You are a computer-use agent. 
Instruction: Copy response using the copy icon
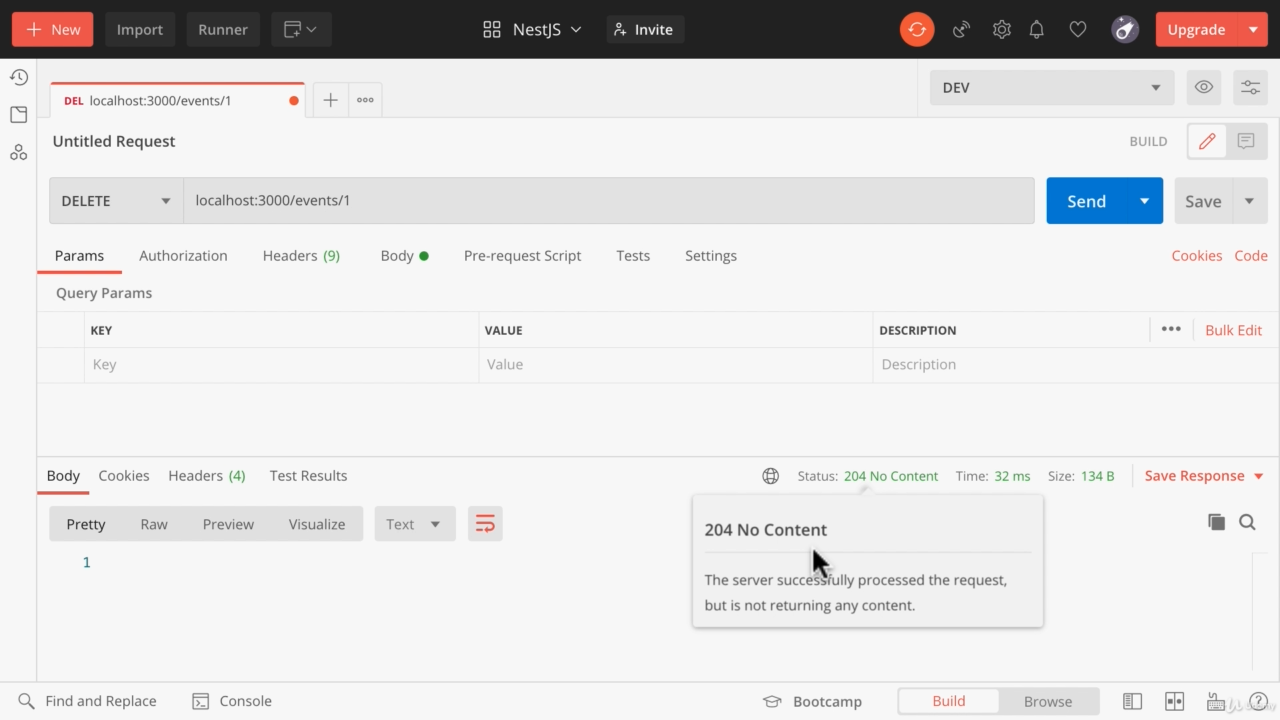tap(1216, 522)
